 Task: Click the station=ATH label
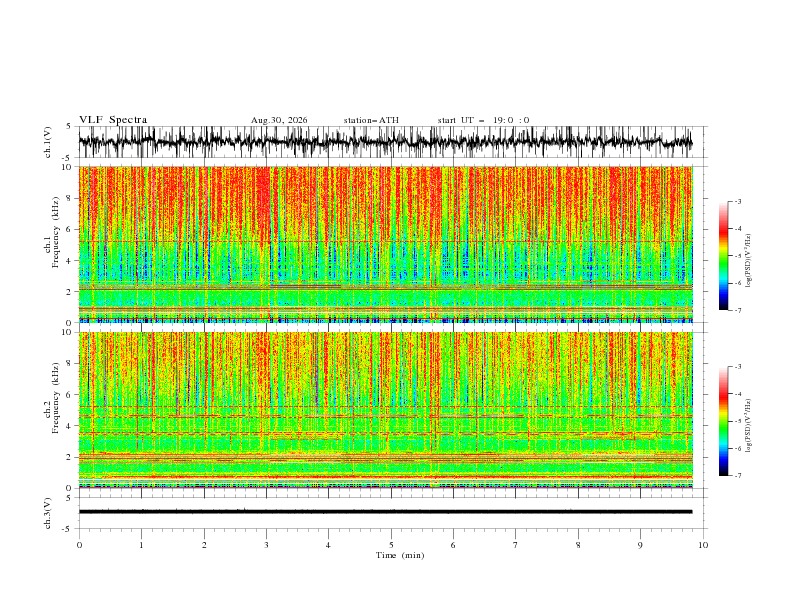[371, 120]
